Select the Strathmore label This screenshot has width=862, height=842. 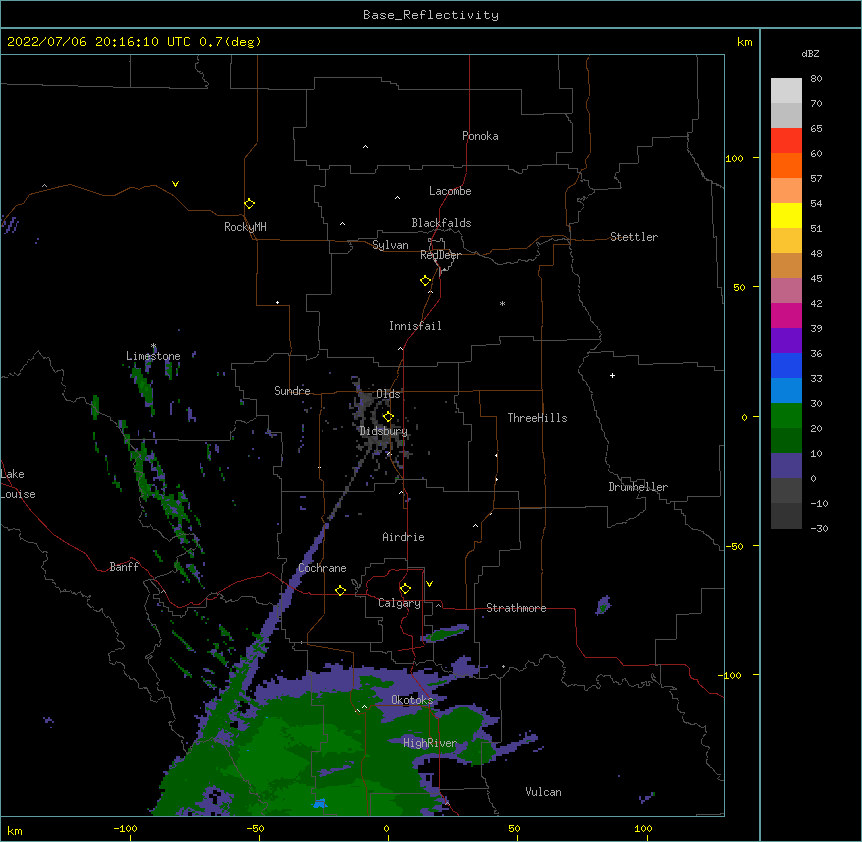click(x=516, y=608)
